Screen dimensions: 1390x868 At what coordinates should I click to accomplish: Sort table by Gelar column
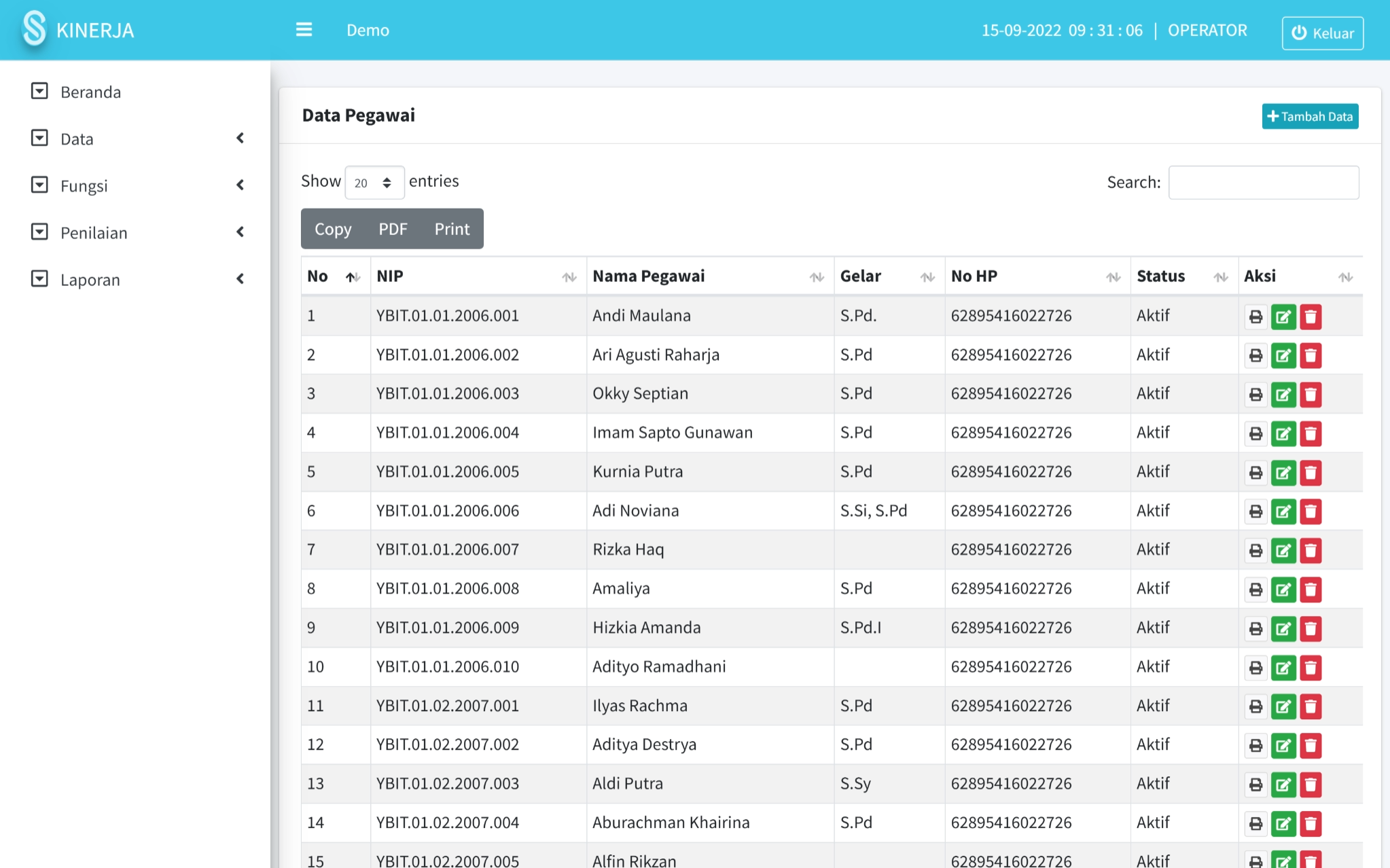tap(889, 276)
